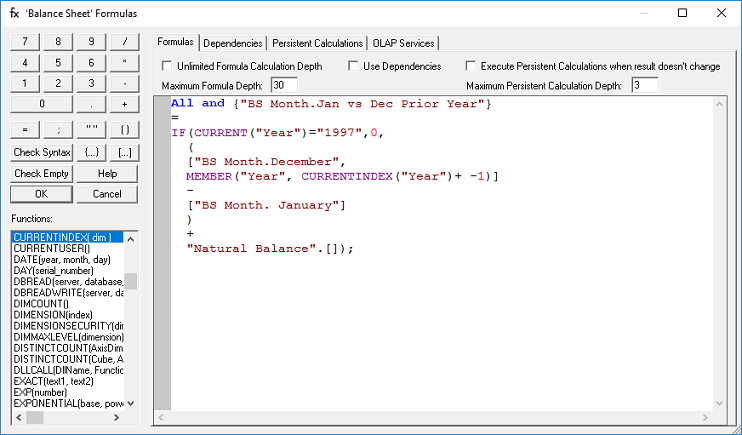Select EXACT(text1, text2) function
This screenshot has height=435, width=742.
point(68,382)
